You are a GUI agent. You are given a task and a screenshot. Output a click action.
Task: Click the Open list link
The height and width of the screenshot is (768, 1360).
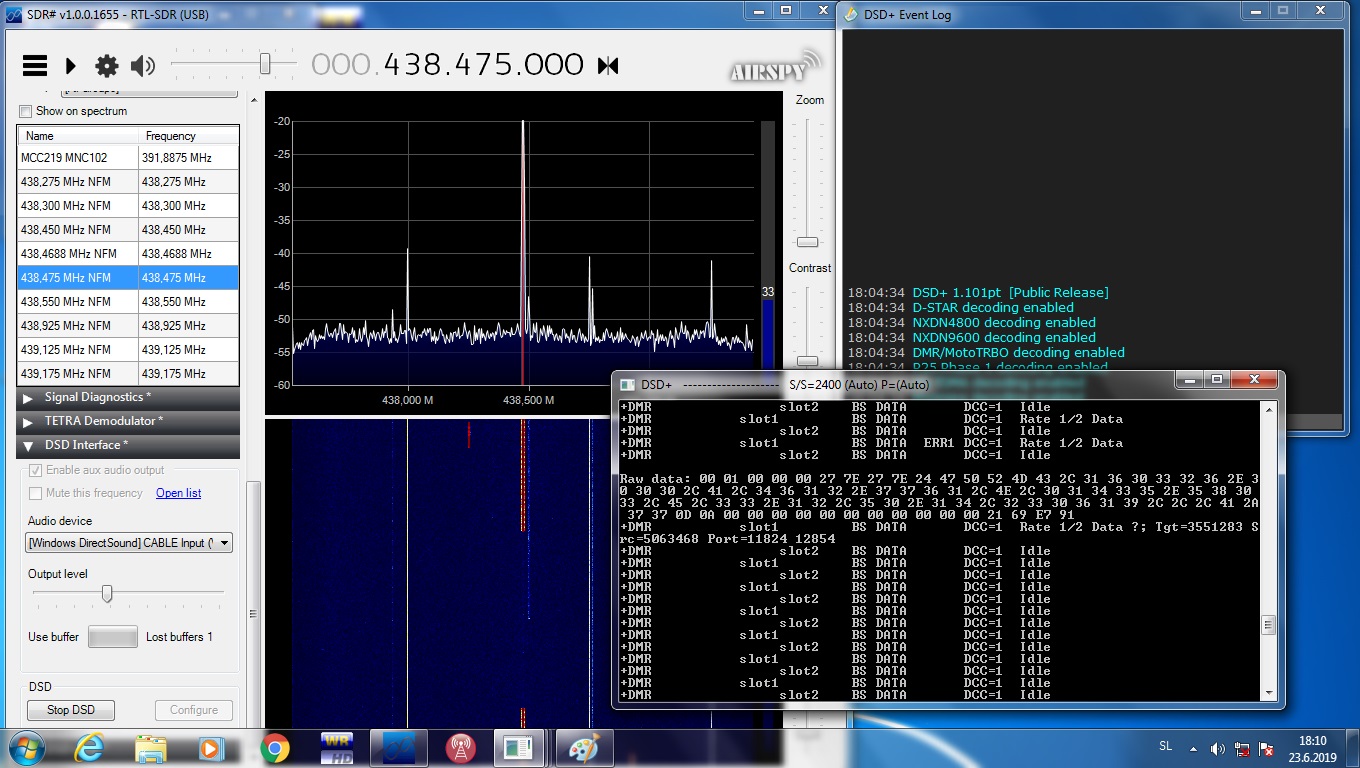pos(178,493)
